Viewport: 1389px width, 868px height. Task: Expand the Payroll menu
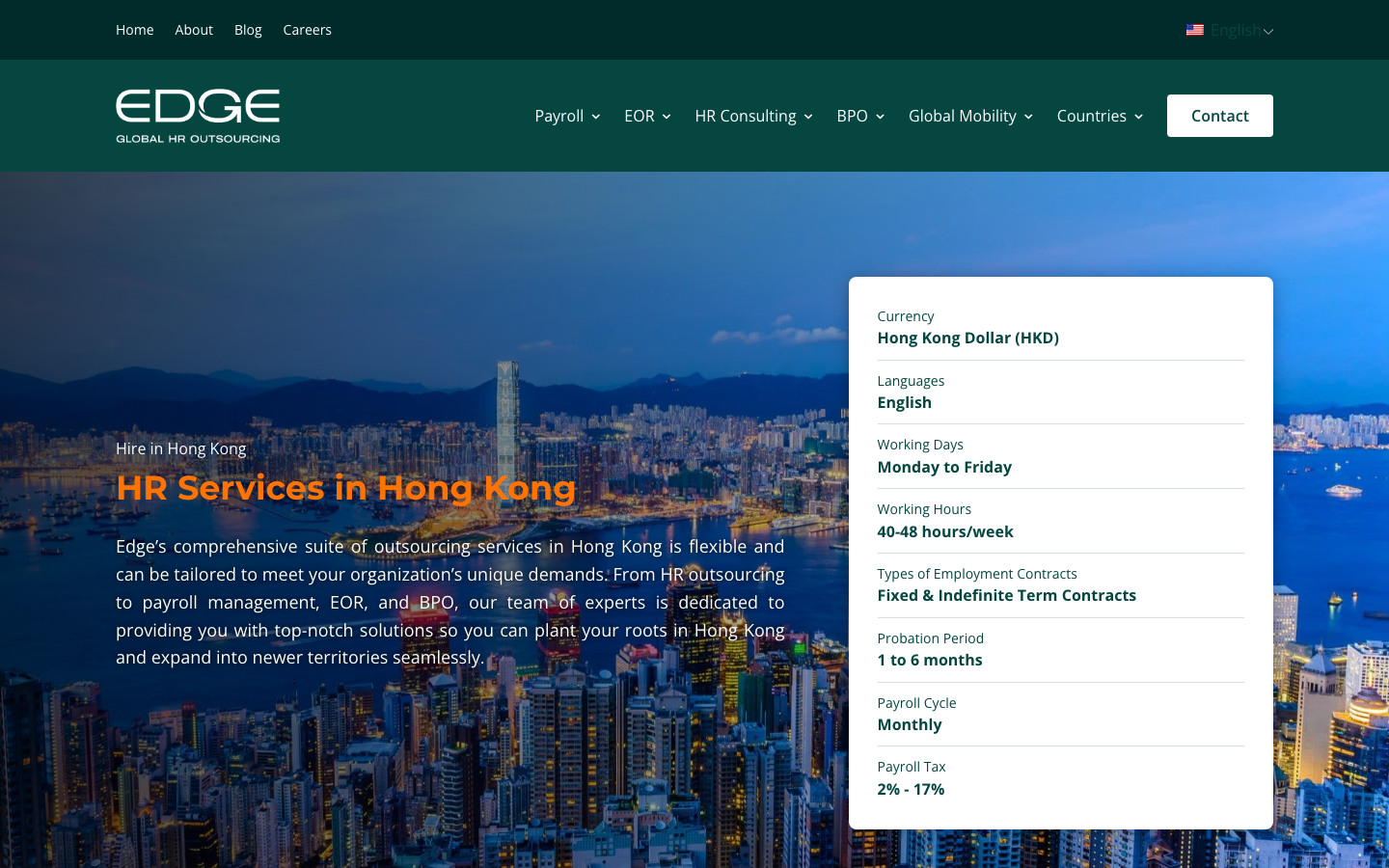(567, 116)
